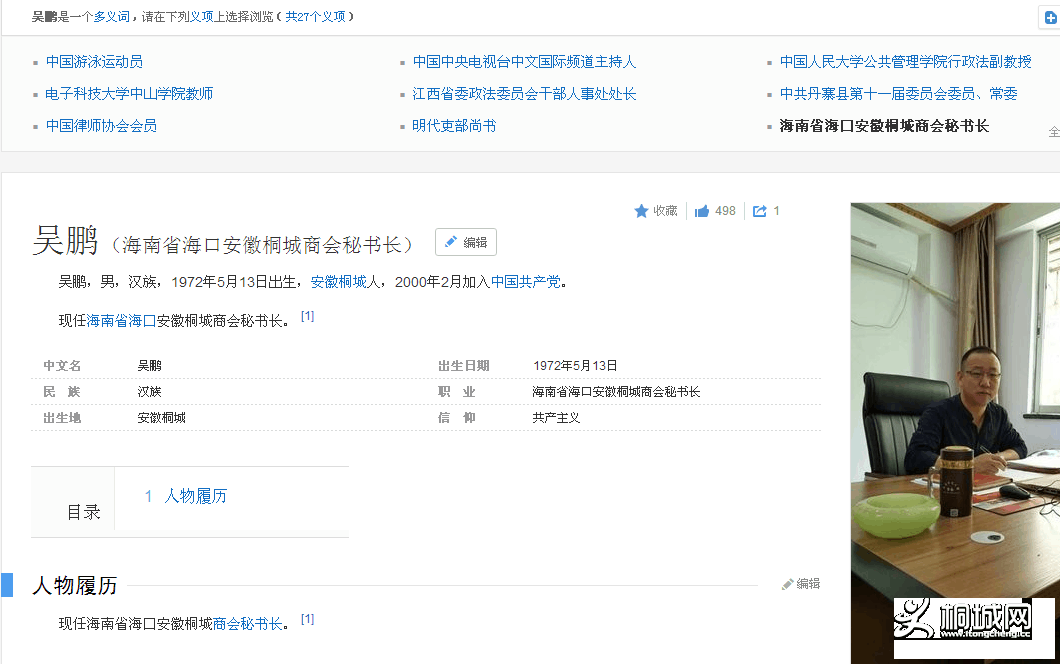Follow the 安徽桐城 link in the summary
1060x664 pixels.
[338, 282]
